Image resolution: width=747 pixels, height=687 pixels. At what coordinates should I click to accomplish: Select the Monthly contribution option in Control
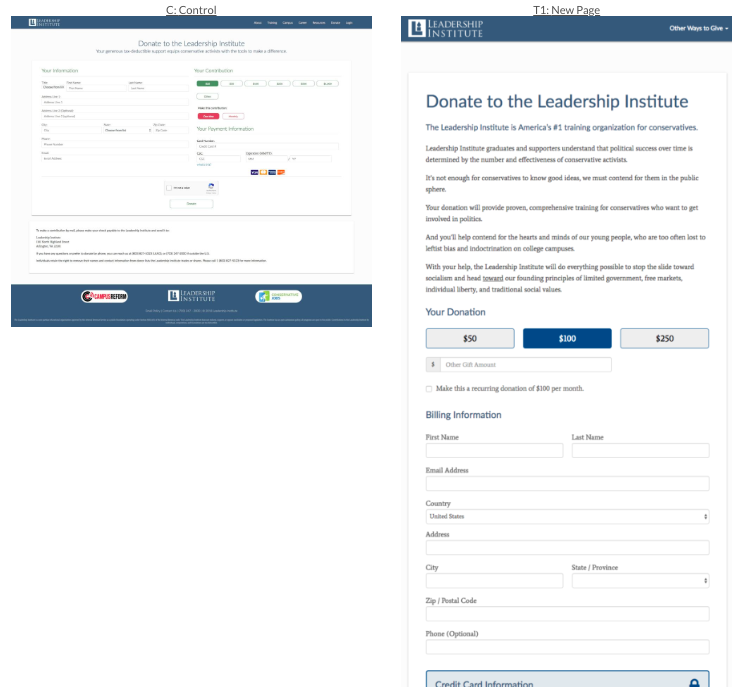pyautogui.click(x=233, y=116)
